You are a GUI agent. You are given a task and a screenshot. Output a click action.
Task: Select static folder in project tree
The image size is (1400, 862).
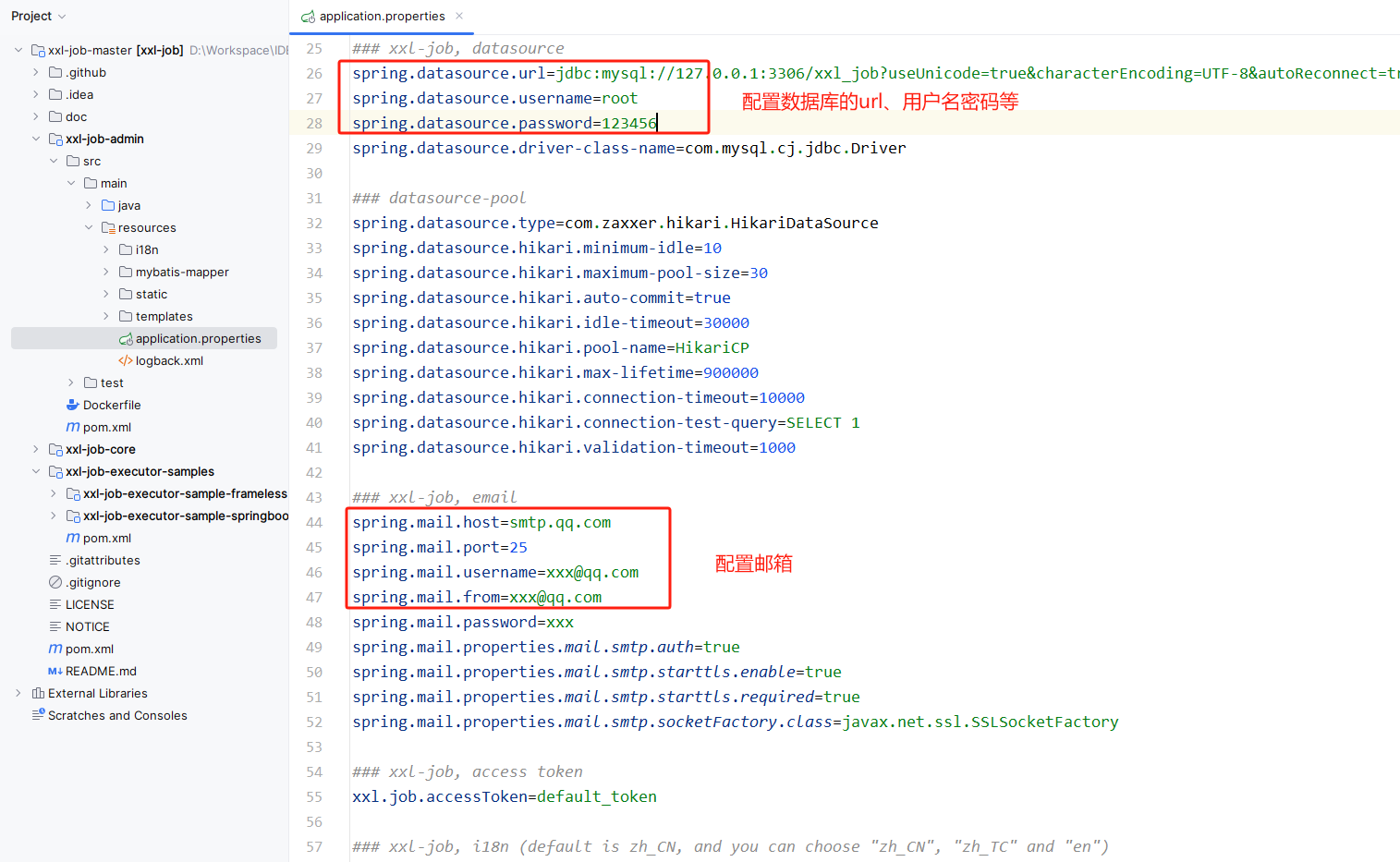coord(152,294)
